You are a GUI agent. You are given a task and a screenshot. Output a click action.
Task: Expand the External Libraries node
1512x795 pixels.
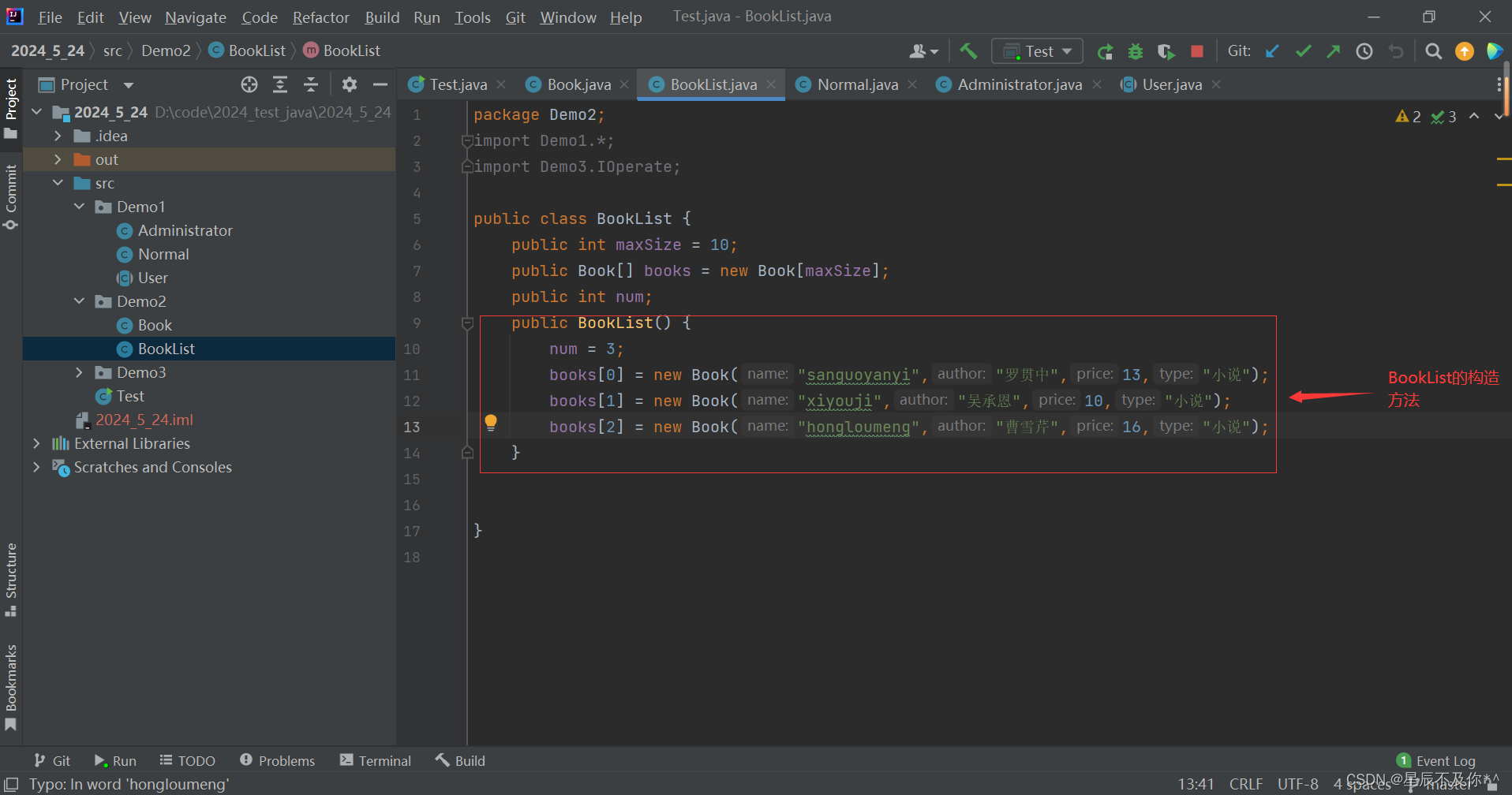pyautogui.click(x=36, y=443)
